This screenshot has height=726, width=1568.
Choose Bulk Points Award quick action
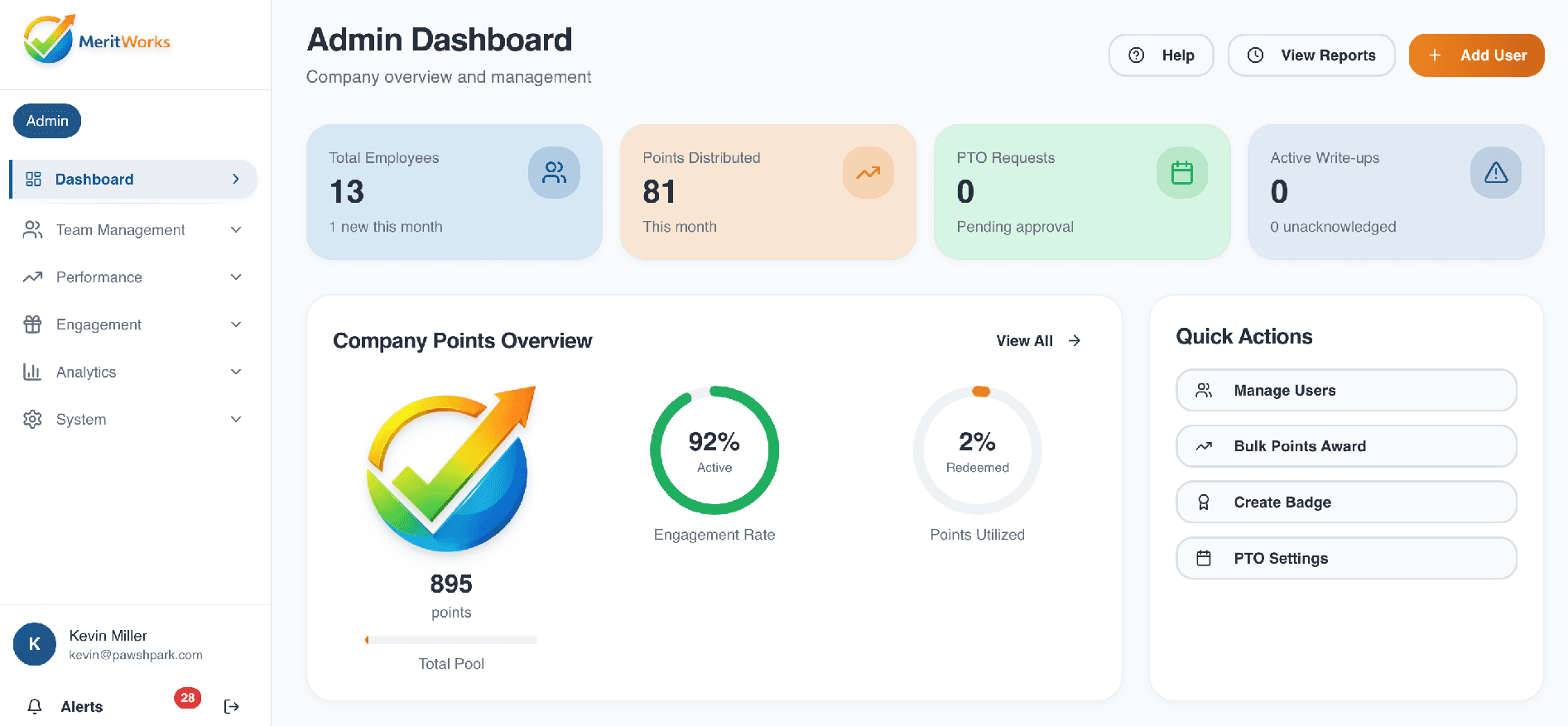[1345, 446]
